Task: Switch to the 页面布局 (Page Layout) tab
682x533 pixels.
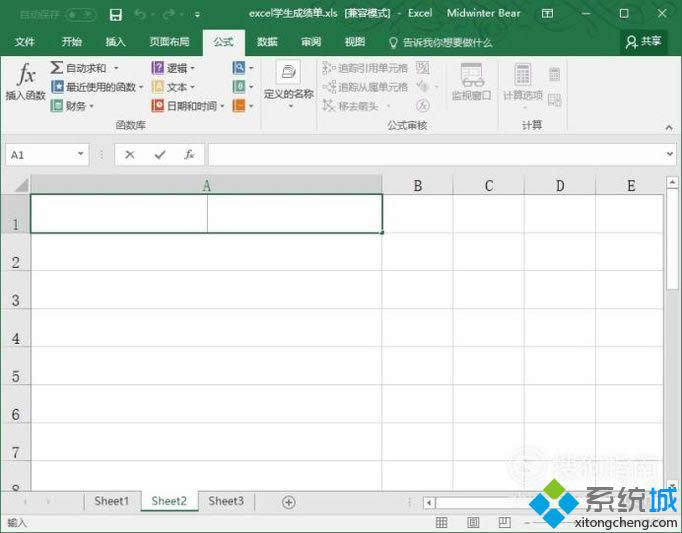Action: tap(170, 42)
